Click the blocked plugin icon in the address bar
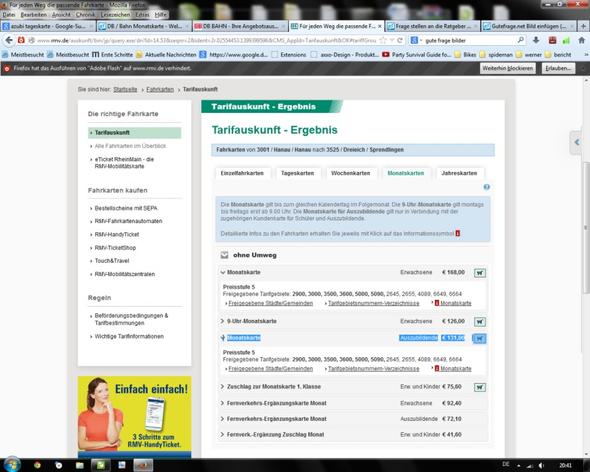This screenshot has height=472, width=590. (21, 40)
